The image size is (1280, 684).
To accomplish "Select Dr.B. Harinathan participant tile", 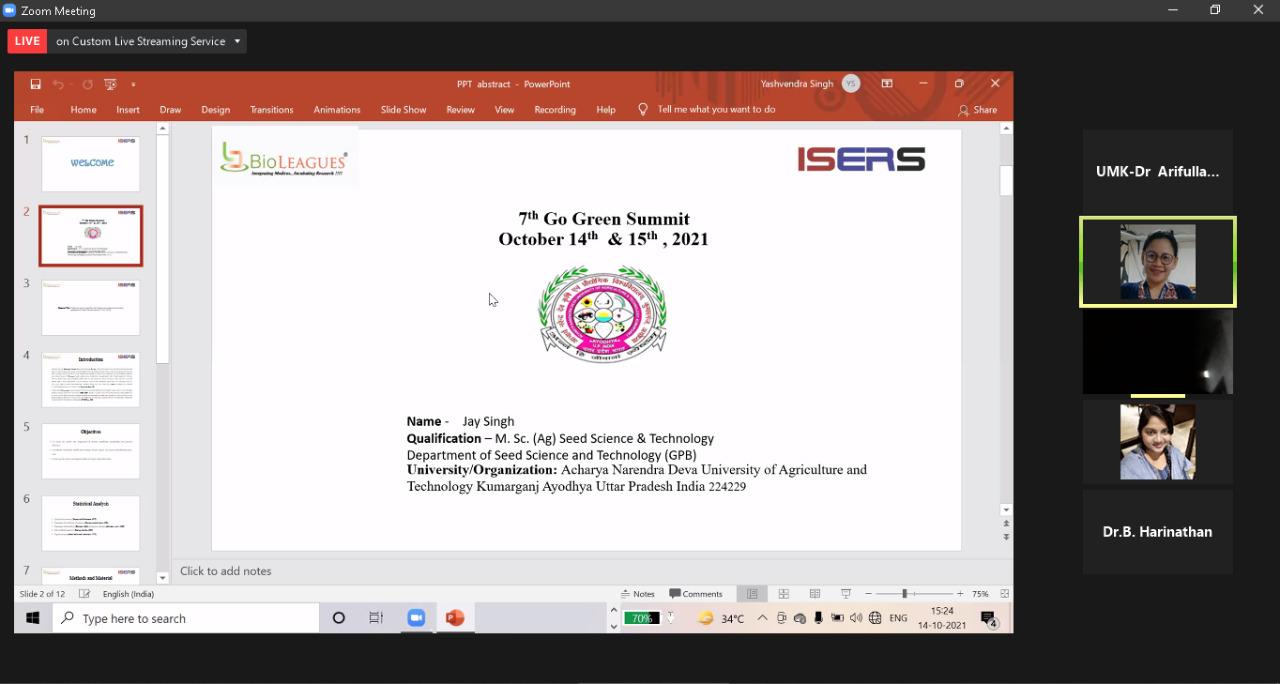I will (1158, 532).
